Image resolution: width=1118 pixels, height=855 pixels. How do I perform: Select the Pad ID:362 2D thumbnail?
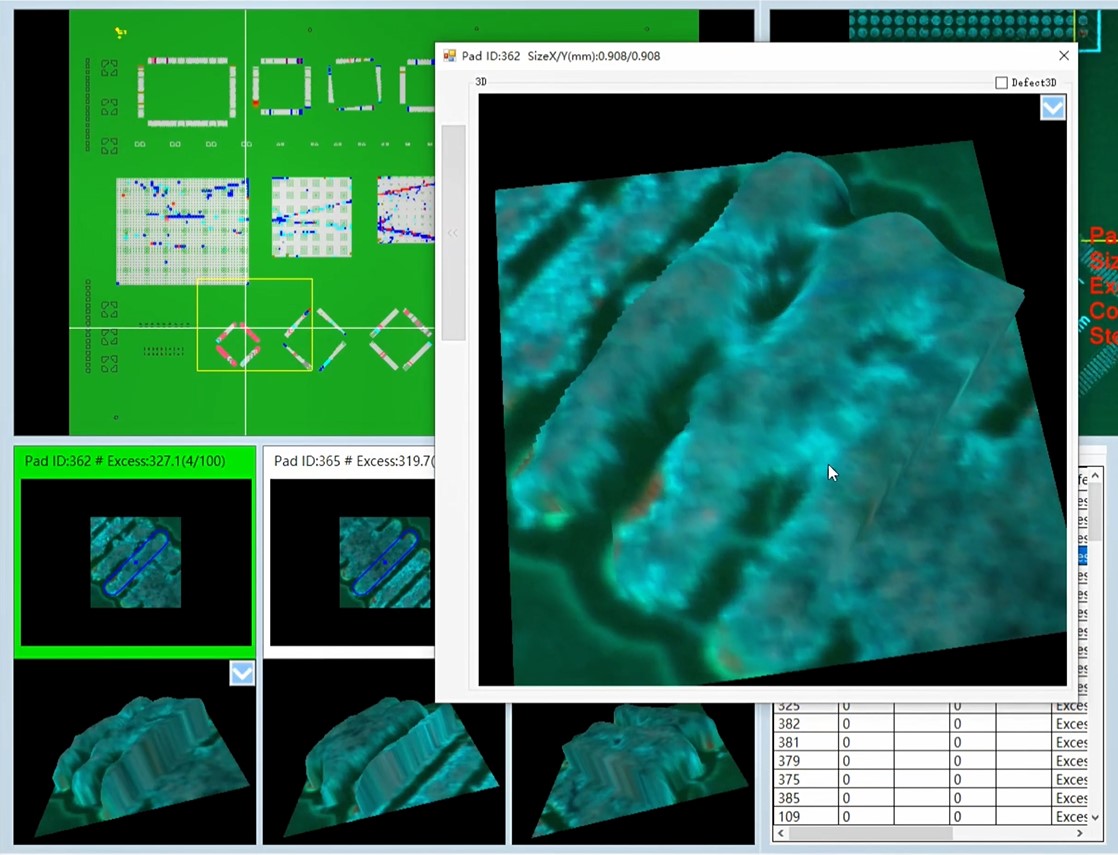(135, 561)
